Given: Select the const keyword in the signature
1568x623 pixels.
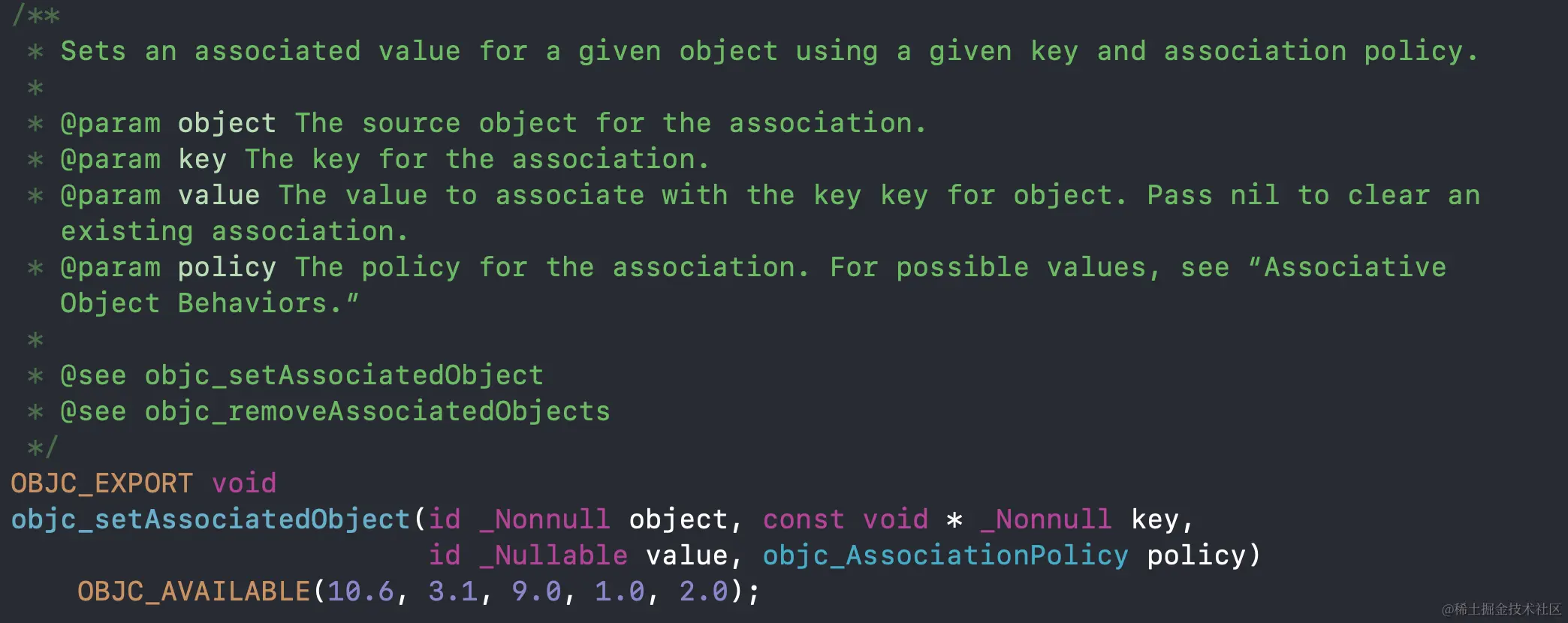Looking at the screenshot, I should coord(804,519).
